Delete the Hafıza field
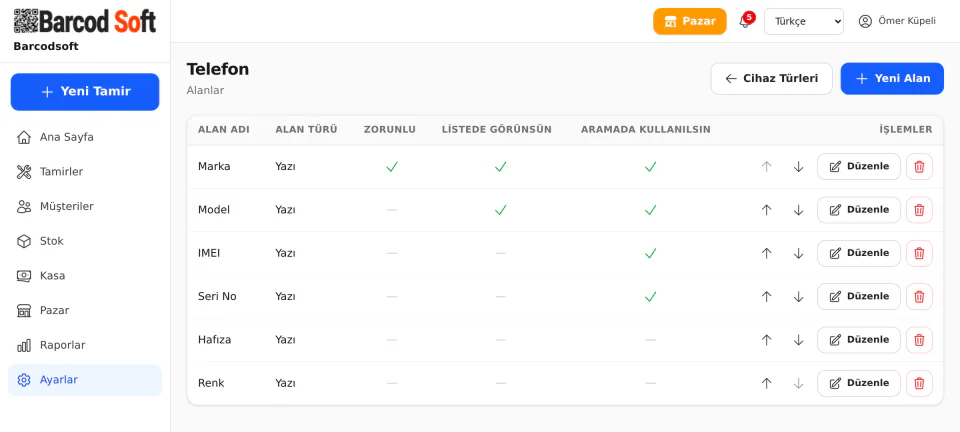Screen dimensions: 960x432 coord(919,340)
